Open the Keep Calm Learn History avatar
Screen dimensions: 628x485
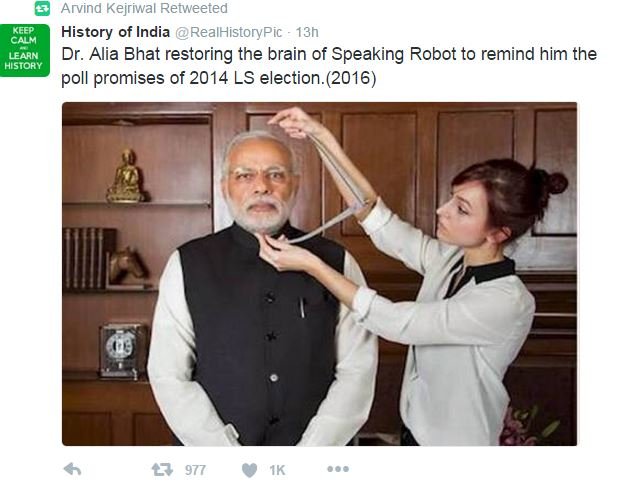(25, 50)
